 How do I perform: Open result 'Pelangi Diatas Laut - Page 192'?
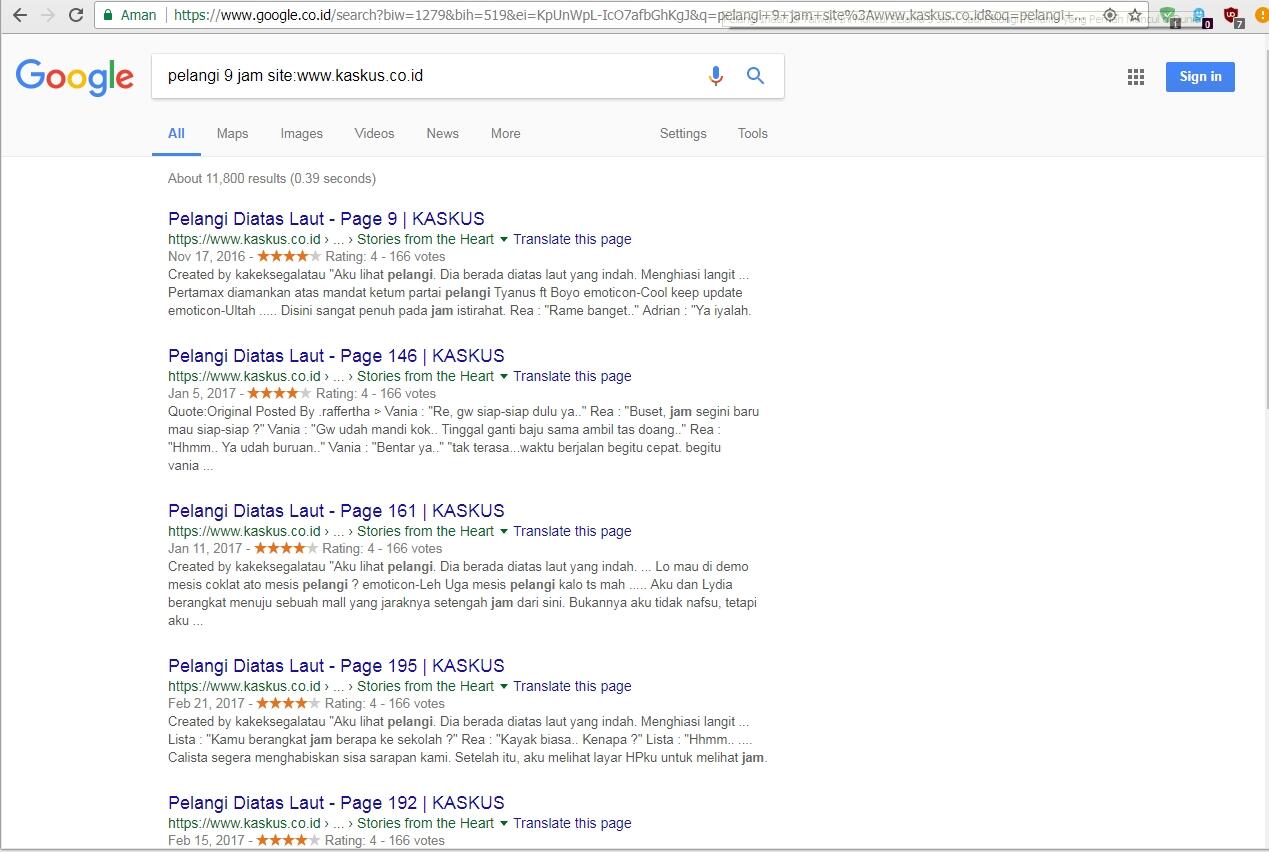click(336, 803)
